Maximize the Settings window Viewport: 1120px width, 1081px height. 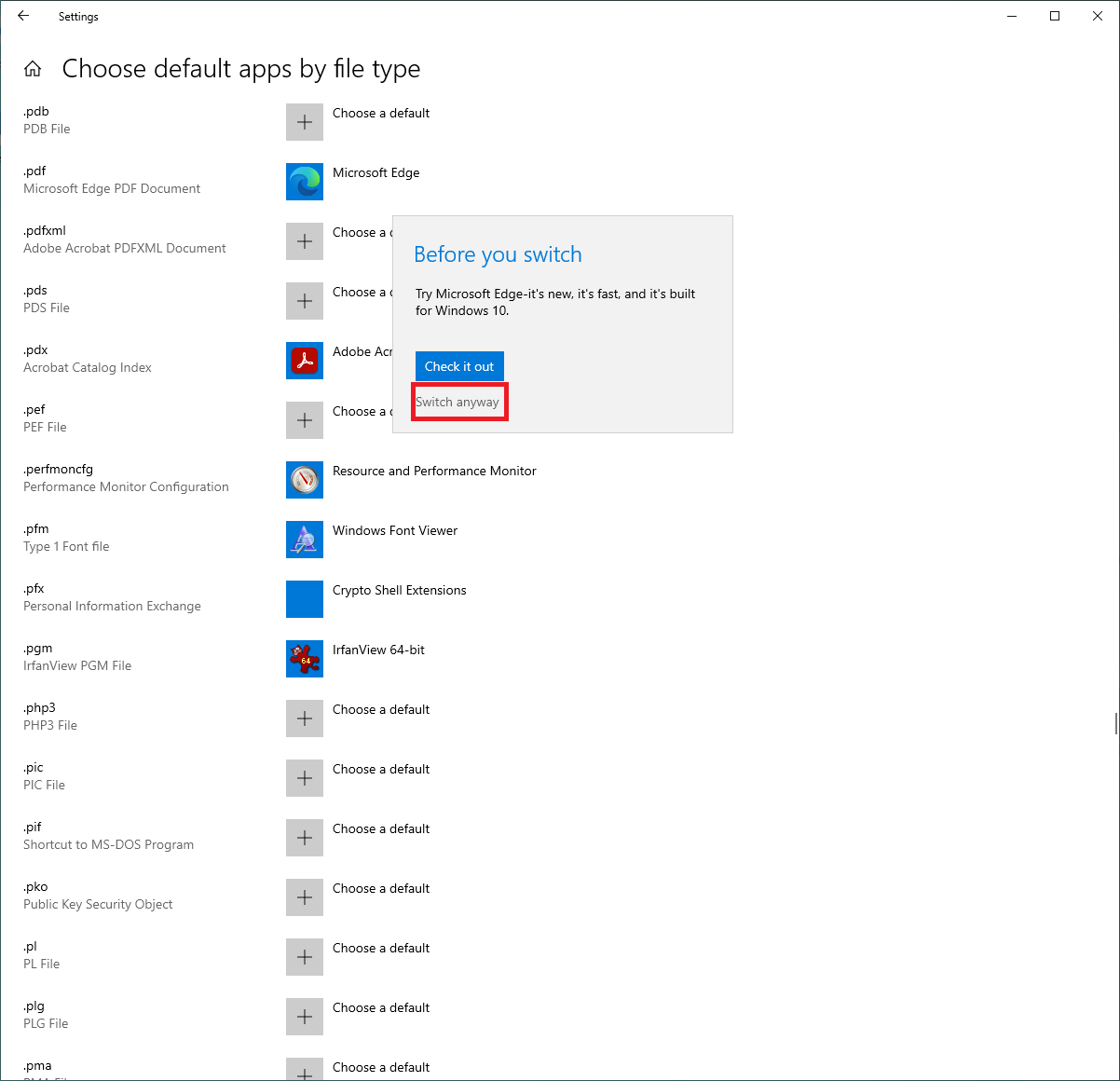(1055, 16)
